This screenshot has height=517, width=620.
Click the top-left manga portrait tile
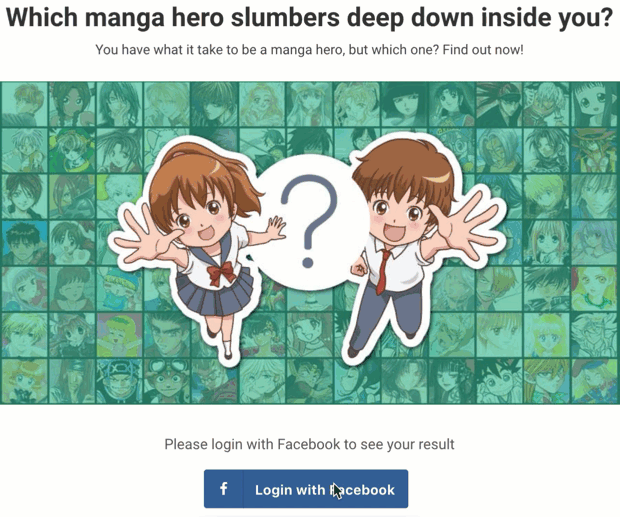click(25, 104)
